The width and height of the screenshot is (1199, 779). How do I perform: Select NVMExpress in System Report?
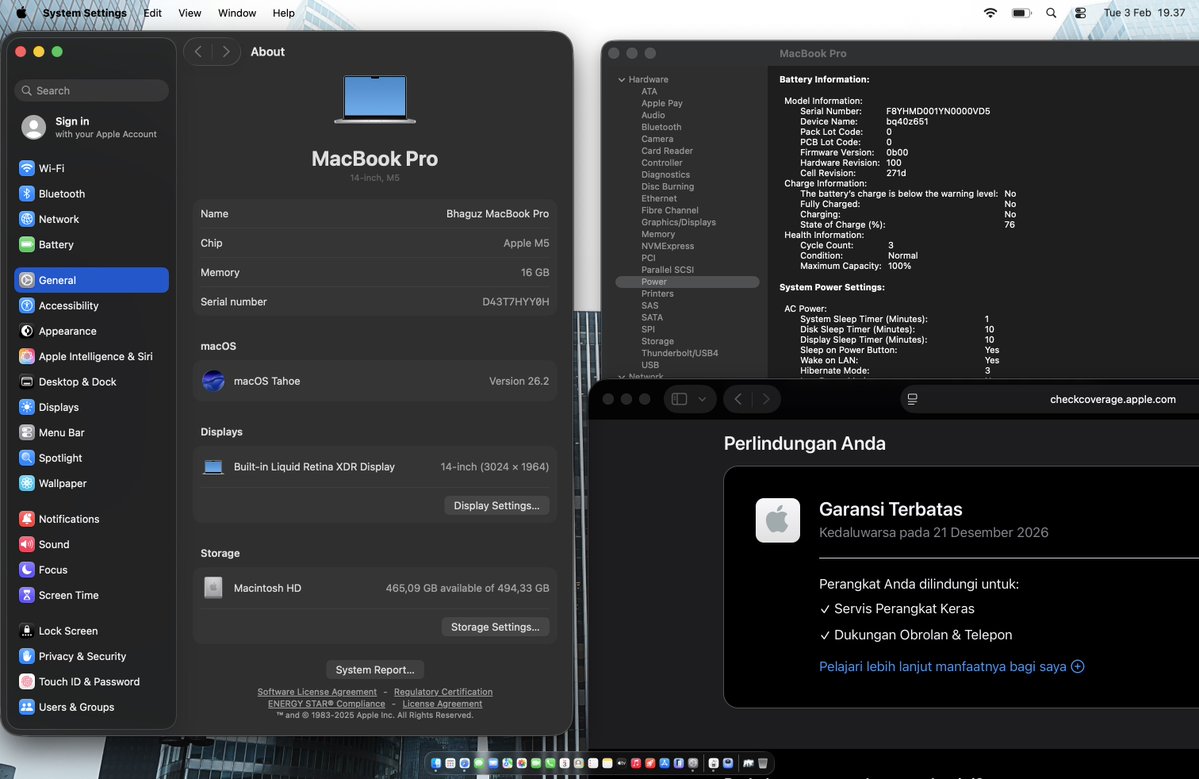668,246
